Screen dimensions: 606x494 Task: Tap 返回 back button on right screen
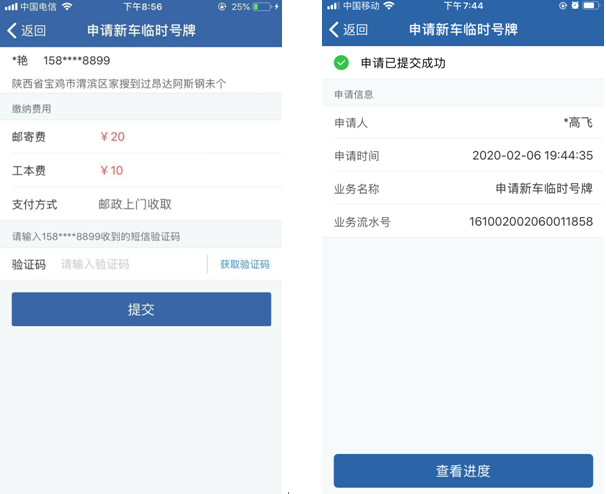(x=348, y=29)
